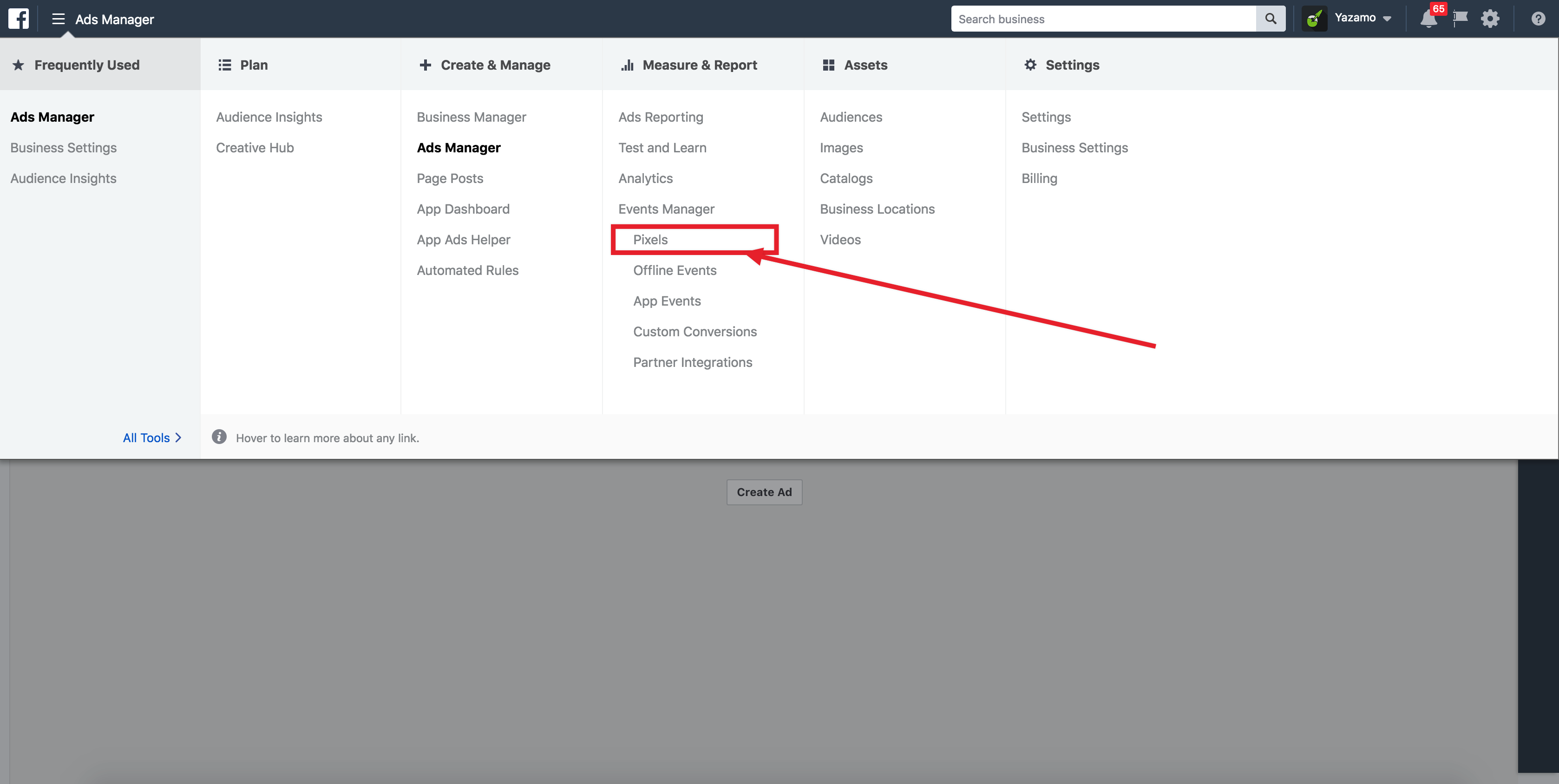The image size is (1559, 784).
Task: Open Settings link in Settings column
Action: [1046, 117]
